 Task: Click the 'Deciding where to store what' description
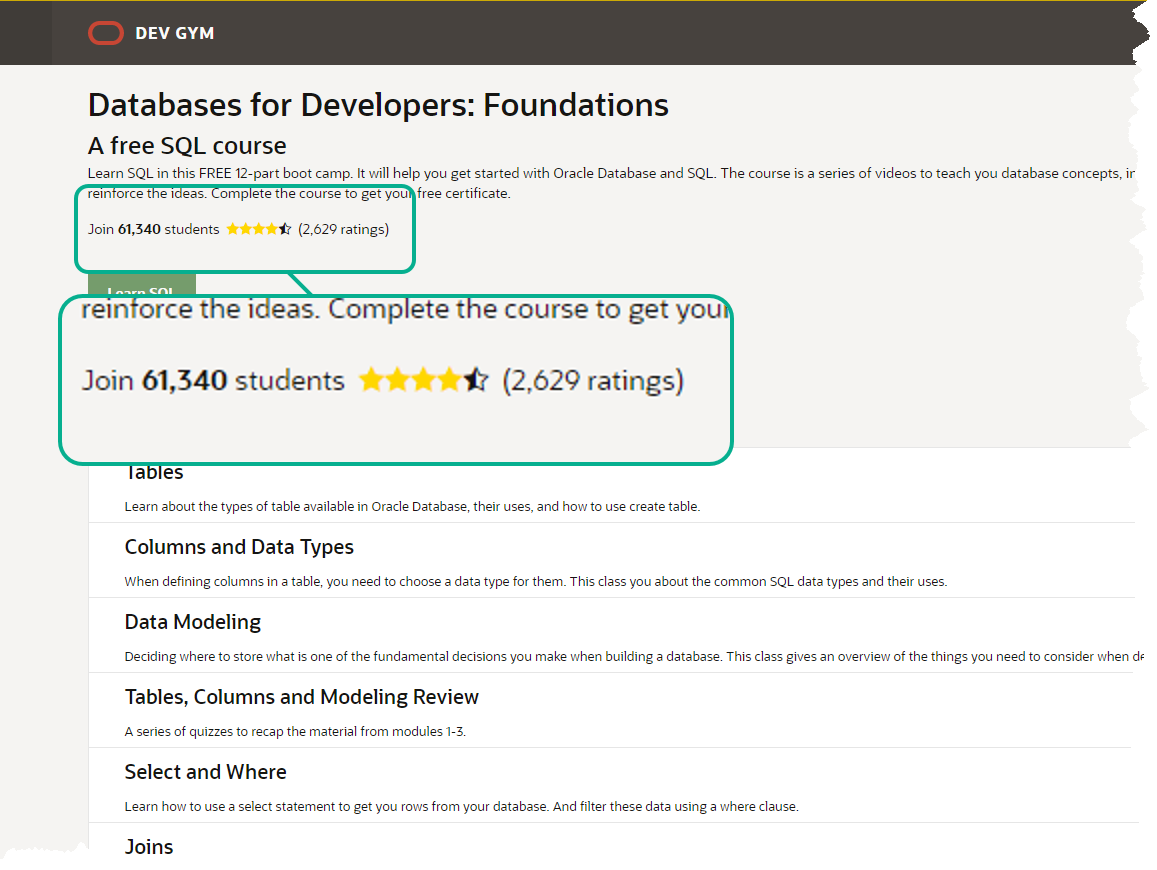tap(634, 657)
